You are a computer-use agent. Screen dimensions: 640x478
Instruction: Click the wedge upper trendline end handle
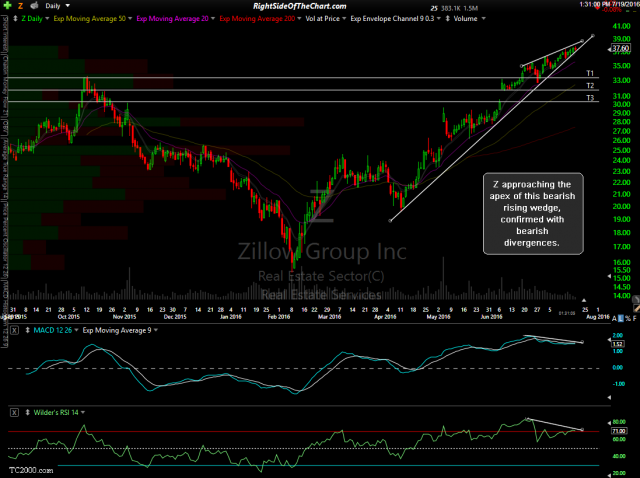(x=583, y=41)
